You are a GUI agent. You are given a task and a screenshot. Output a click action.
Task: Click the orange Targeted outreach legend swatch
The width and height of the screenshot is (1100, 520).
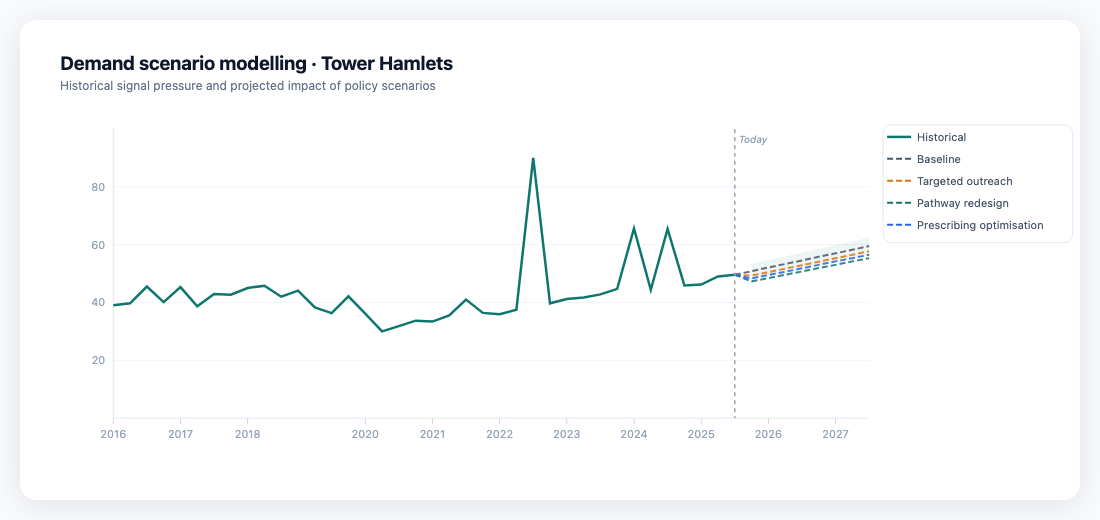point(899,181)
